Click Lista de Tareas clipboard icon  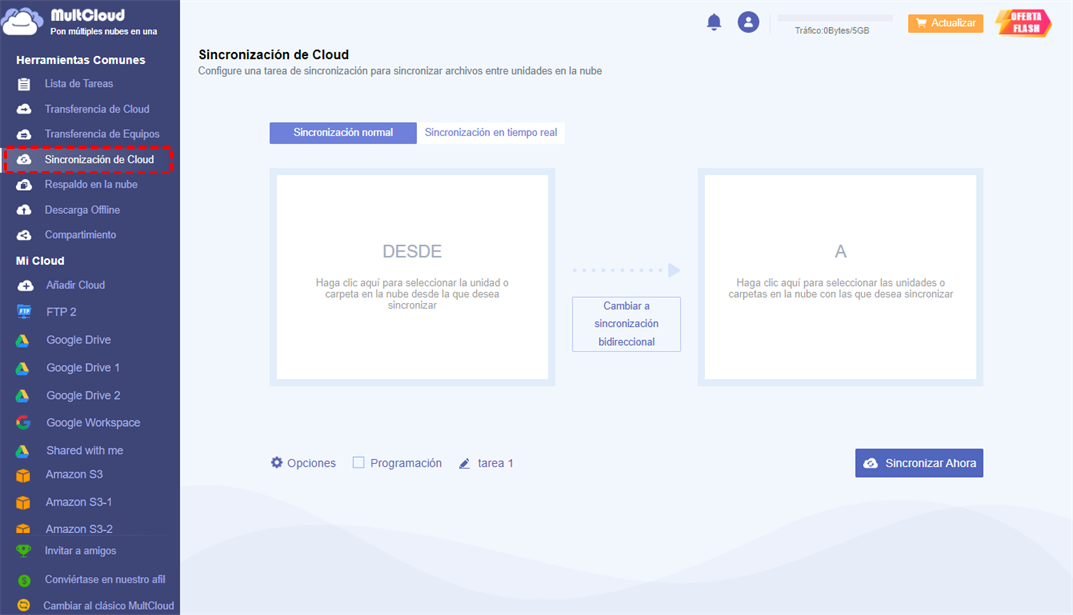tap(24, 84)
